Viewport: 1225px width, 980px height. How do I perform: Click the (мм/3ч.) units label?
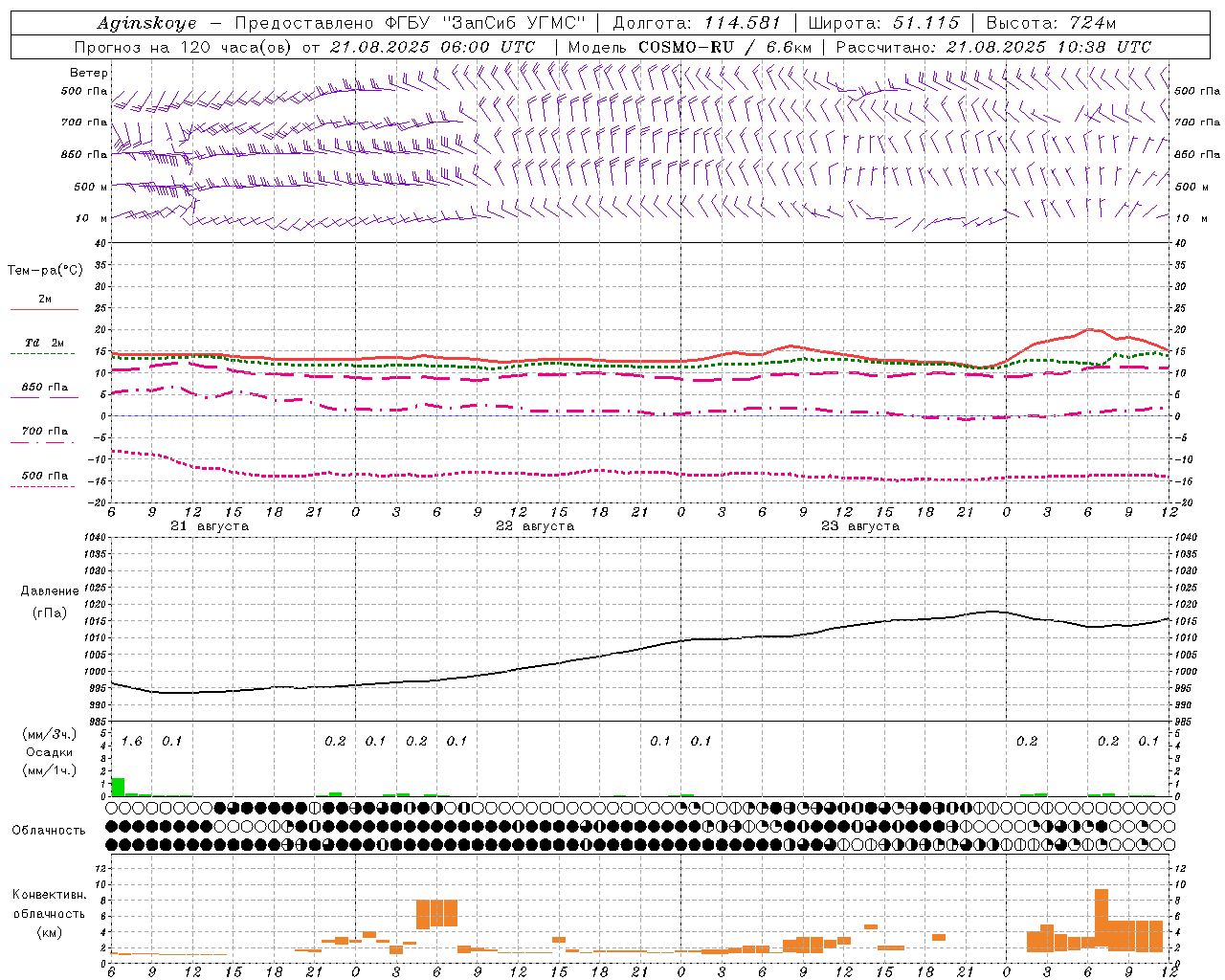click(x=50, y=735)
